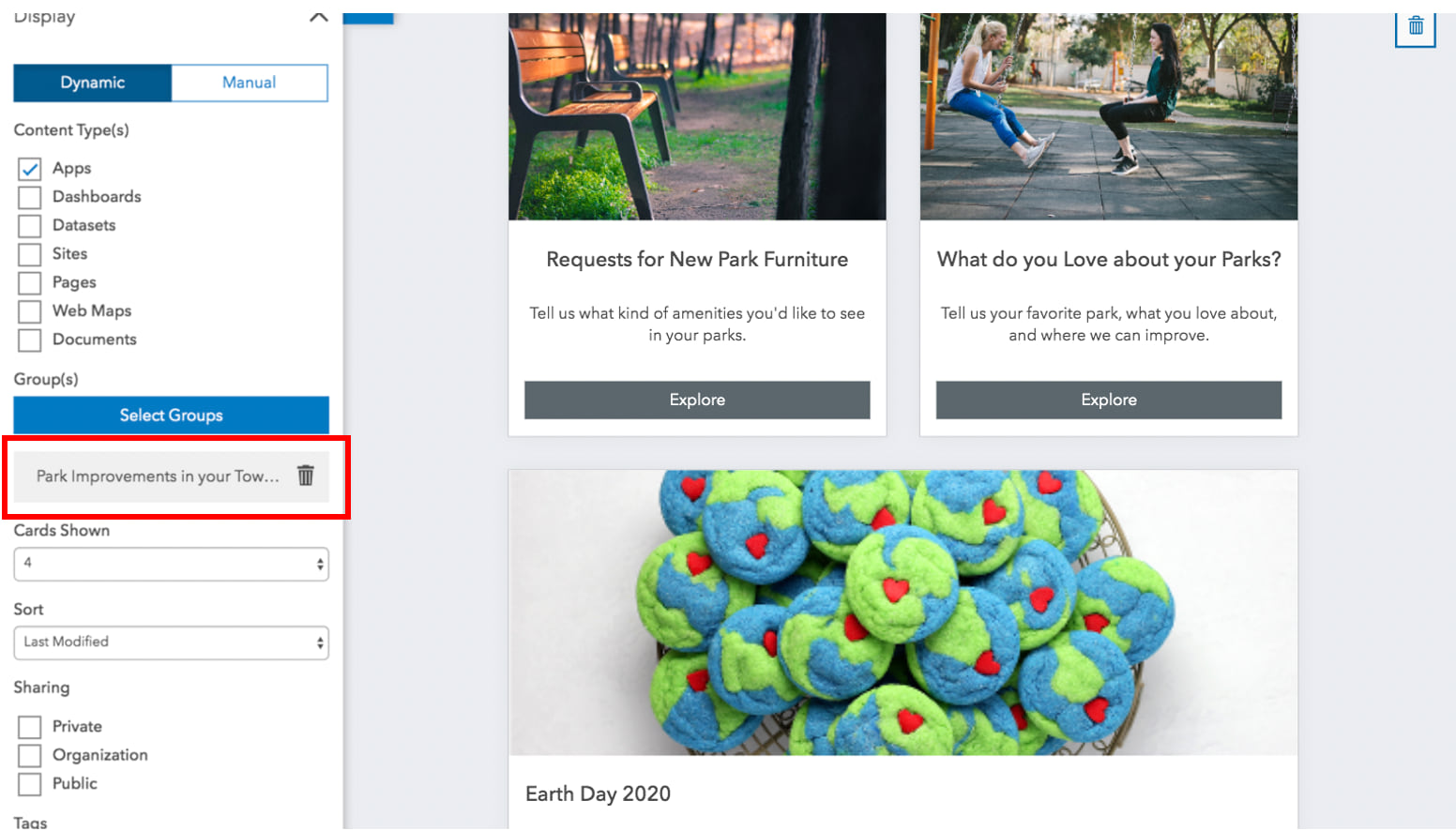Explore What do you Love about Parks
Viewport: 1456px width, 831px height.
(1108, 400)
